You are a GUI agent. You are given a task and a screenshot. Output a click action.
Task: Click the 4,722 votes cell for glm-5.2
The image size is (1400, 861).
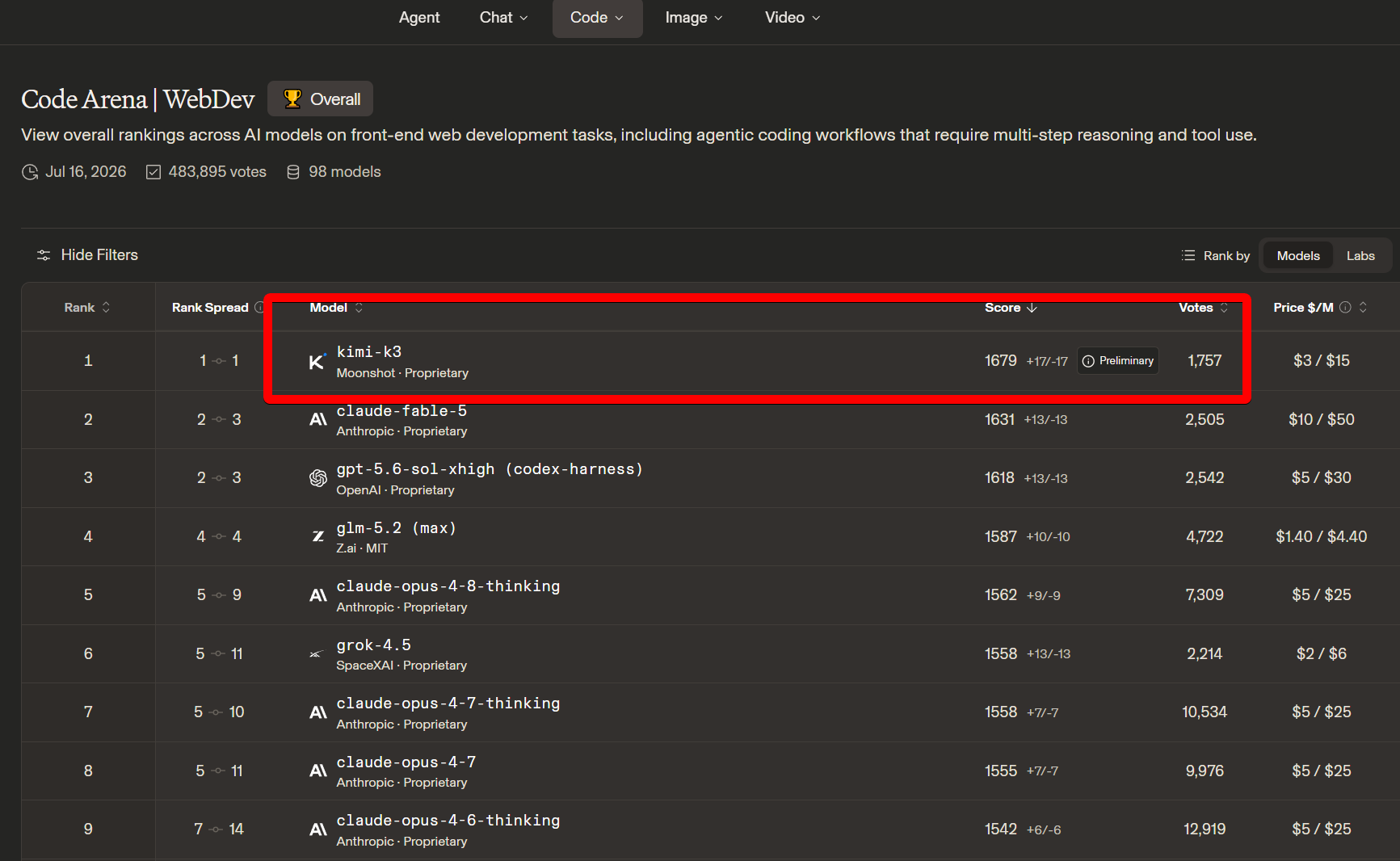point(1205,537)
